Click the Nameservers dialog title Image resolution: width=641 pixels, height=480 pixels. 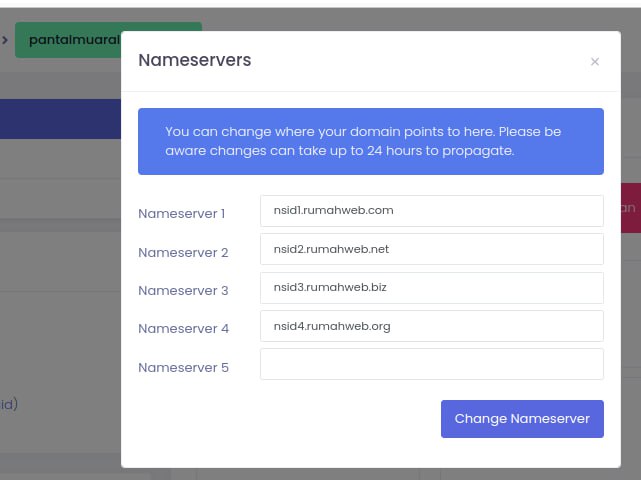tap(194, 60)
